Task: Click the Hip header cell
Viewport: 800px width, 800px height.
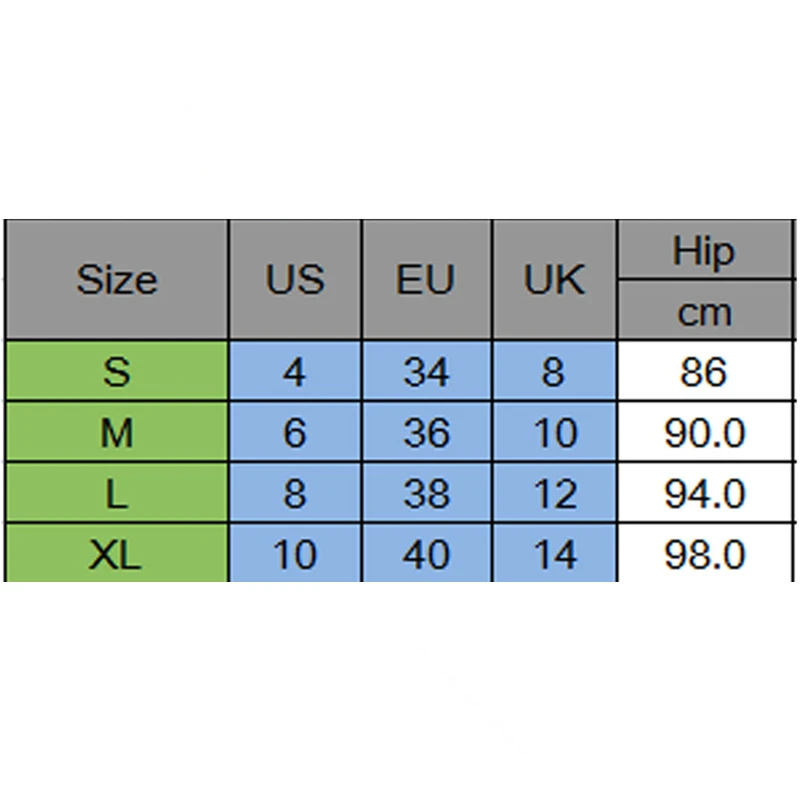Action: coord(703,251)
